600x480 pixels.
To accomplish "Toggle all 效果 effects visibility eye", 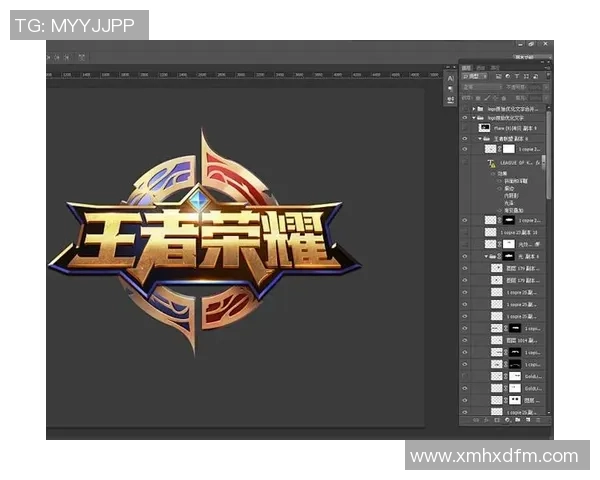I will click(493, 174).
